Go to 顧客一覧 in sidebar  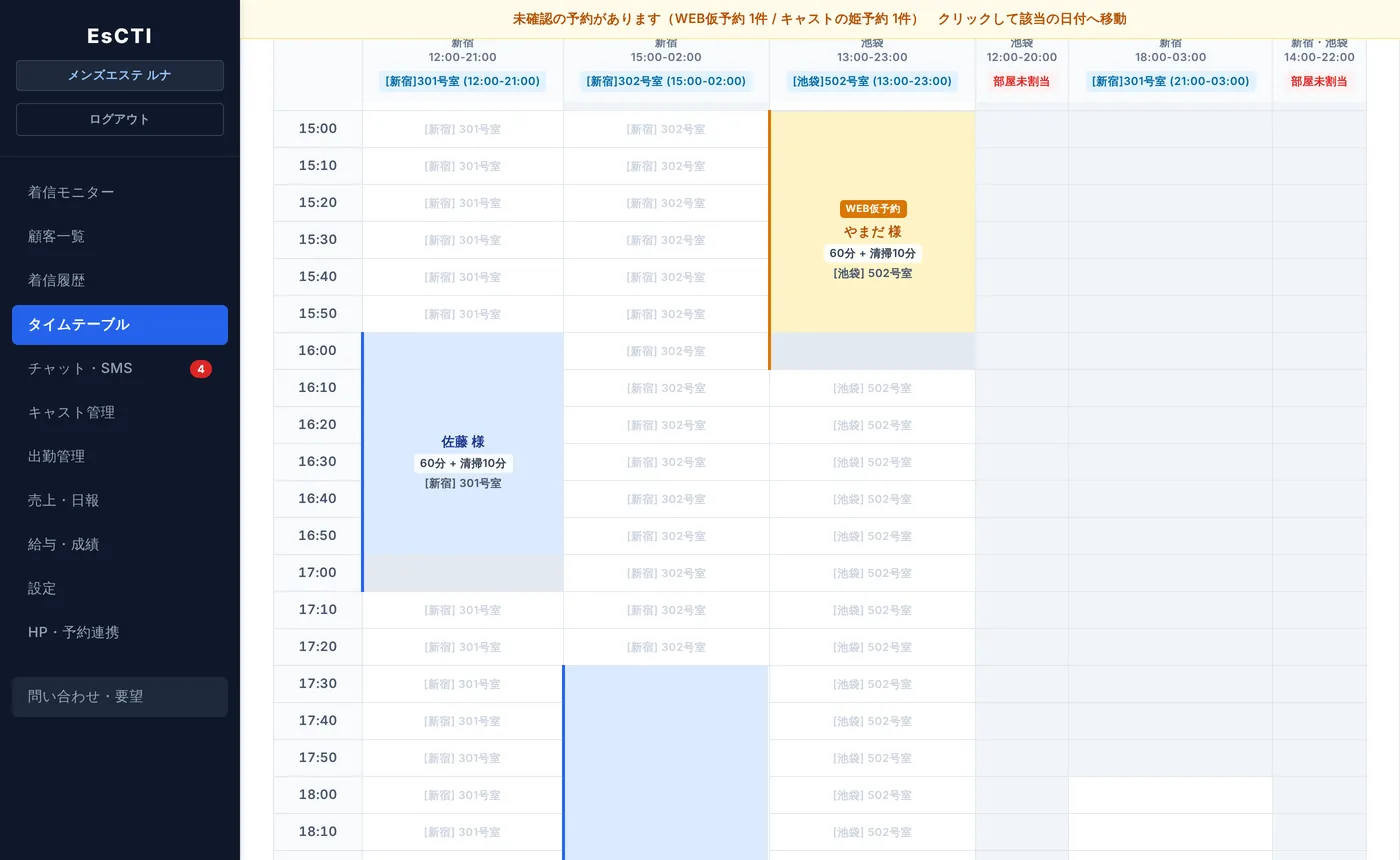120,237
